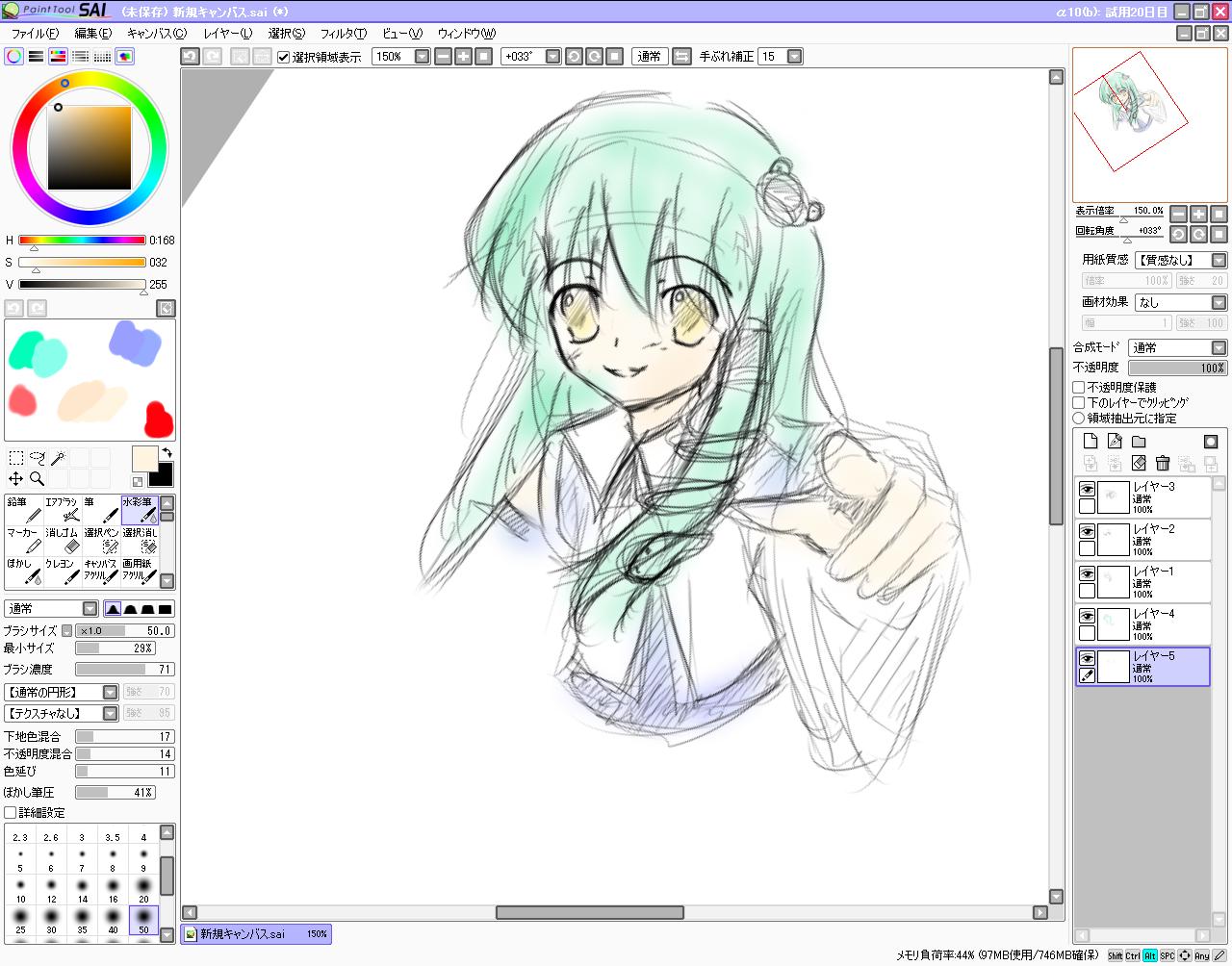Set the layer 不透明度 opacity slider
This screenshot has height=966, width=1232.
pos(1177,368)
